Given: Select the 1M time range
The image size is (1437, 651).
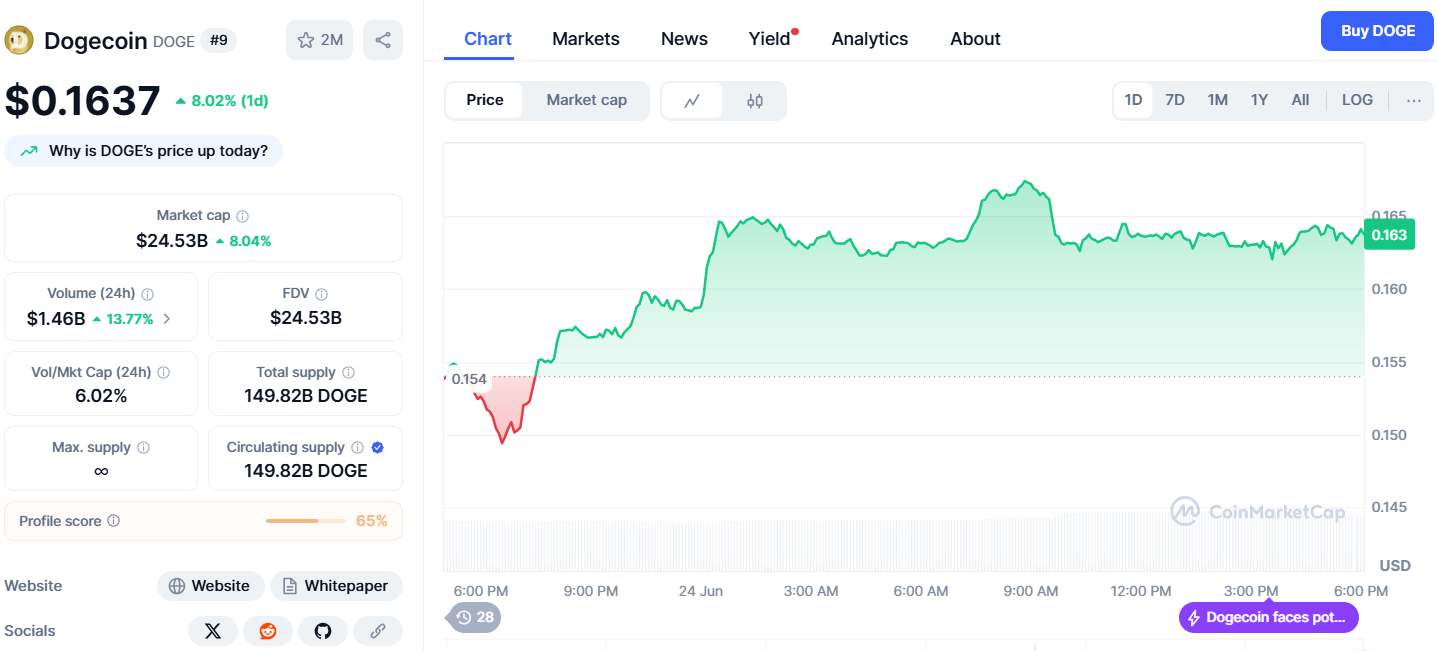Looking at the screenshot, I should pos(1217,100).
